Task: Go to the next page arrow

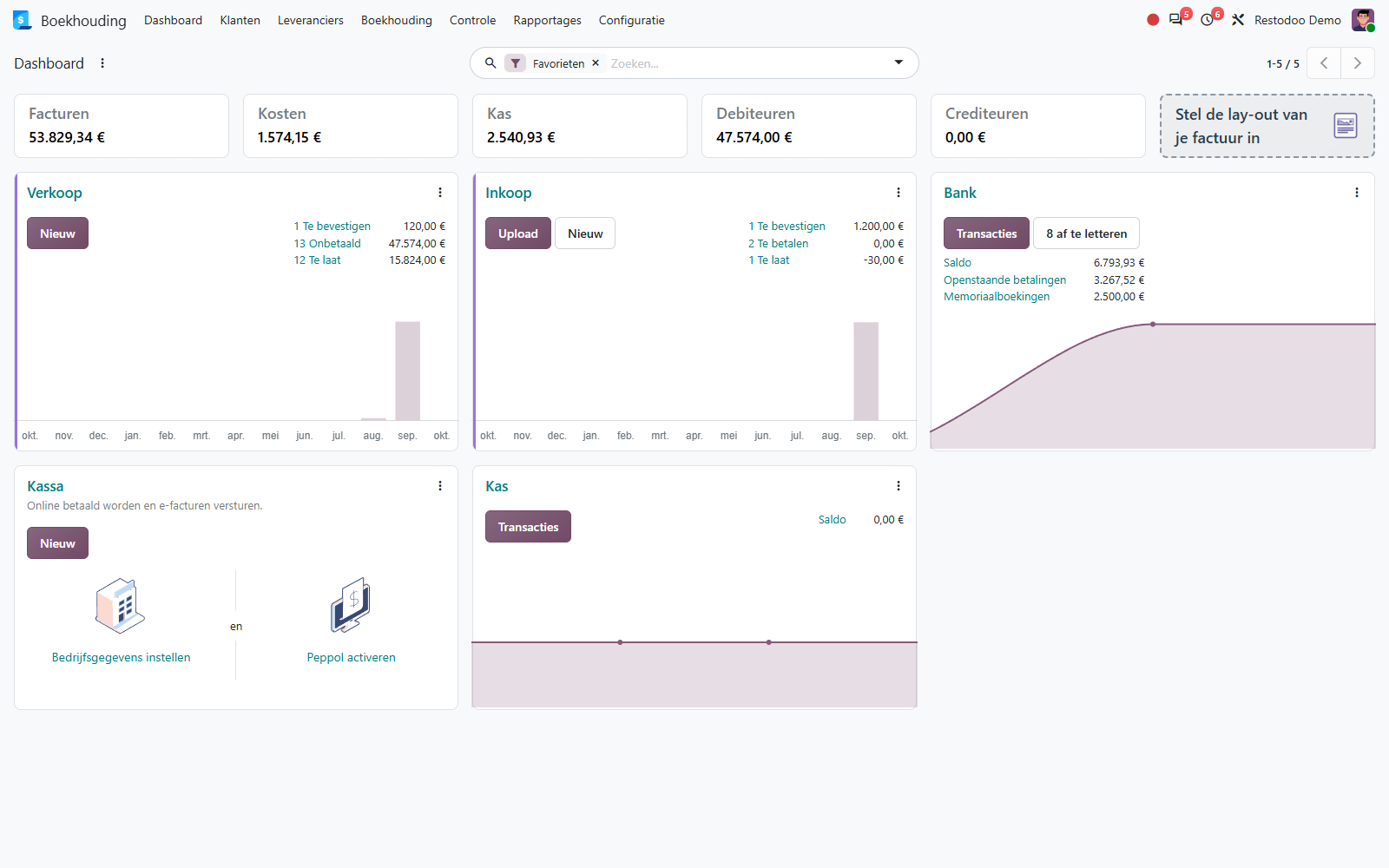Action: (x=1358, y=63)
